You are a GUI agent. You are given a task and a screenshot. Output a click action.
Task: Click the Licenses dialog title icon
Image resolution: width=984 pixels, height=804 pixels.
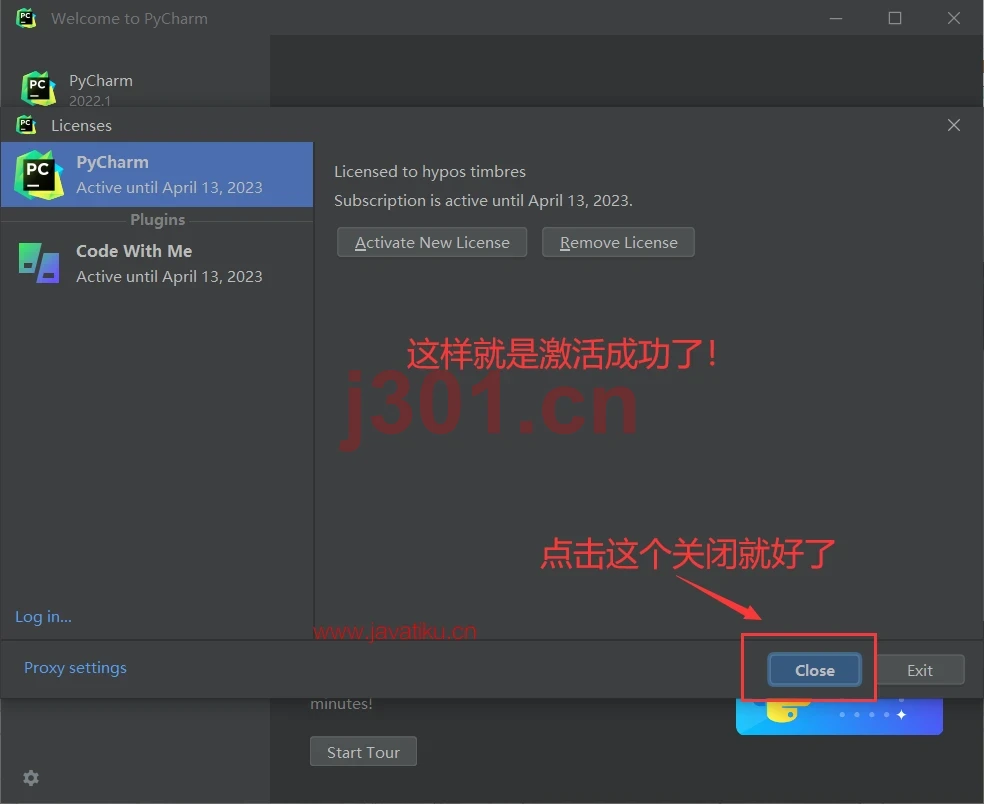click(26, 125)
